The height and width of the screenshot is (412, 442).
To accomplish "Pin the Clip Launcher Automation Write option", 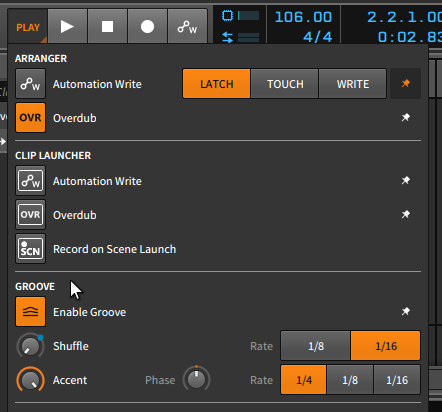I will (406, 180).
